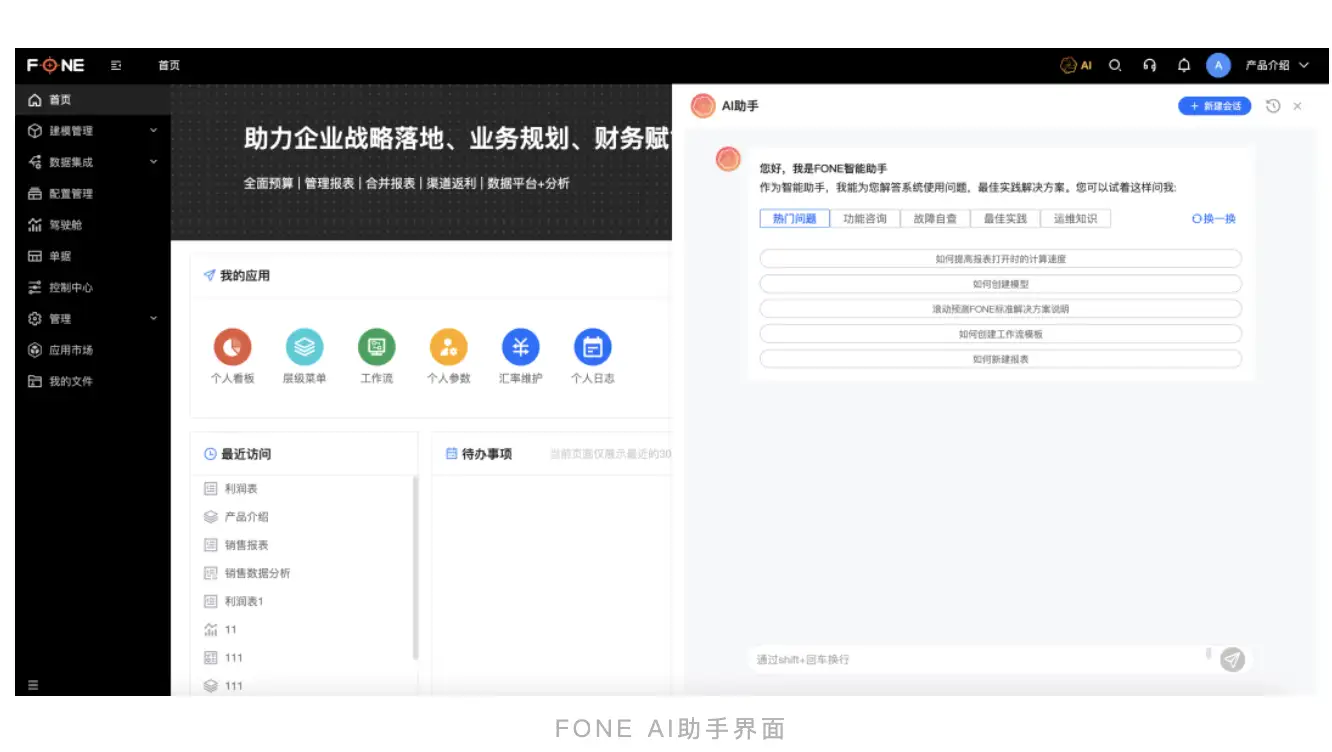Screen dimensions: 1332x752
Task: Ask 滚动预测FONE标准解决方案说明
Action: [1001, 309]
